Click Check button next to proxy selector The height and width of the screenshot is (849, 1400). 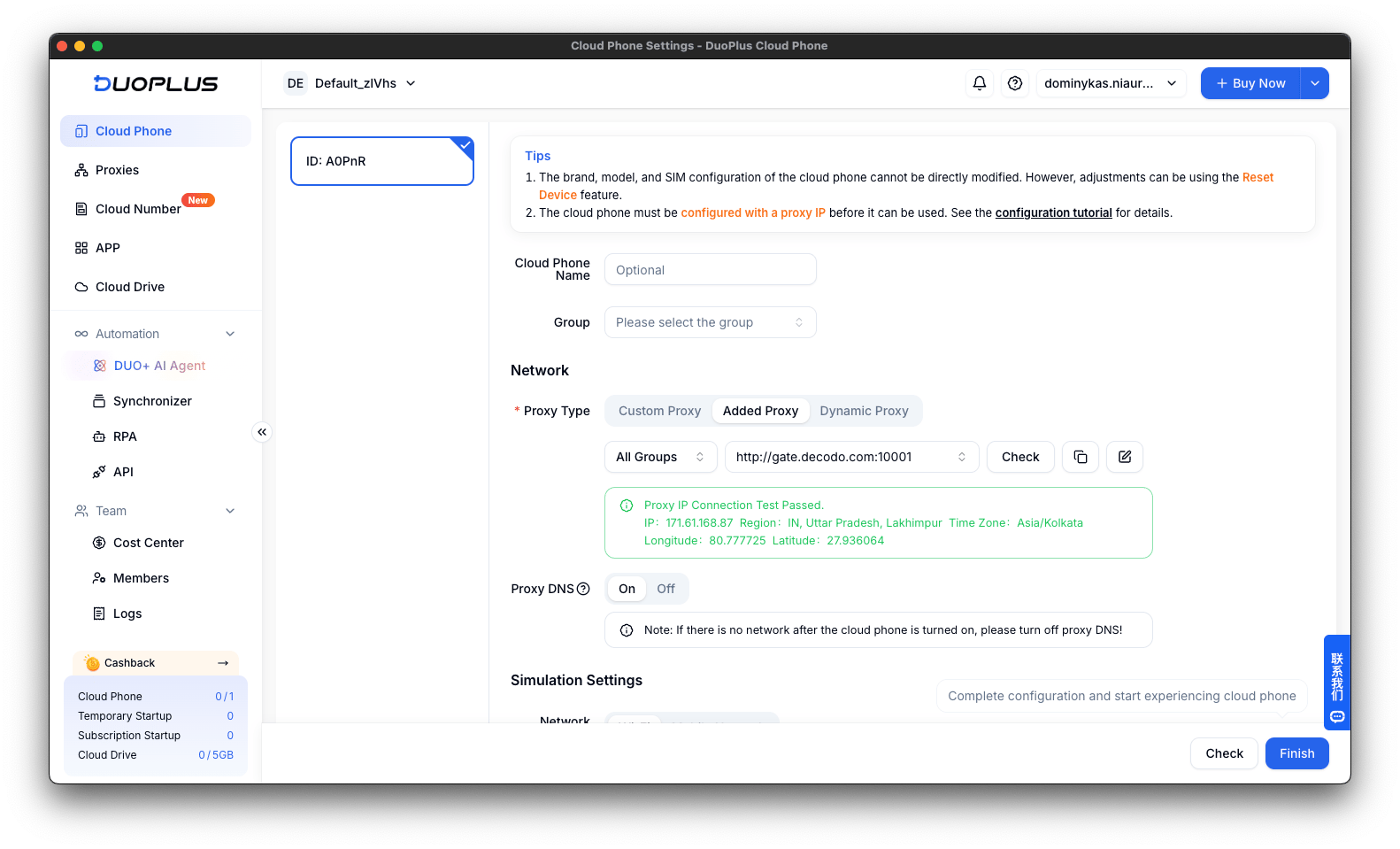tap(1020, 457)
